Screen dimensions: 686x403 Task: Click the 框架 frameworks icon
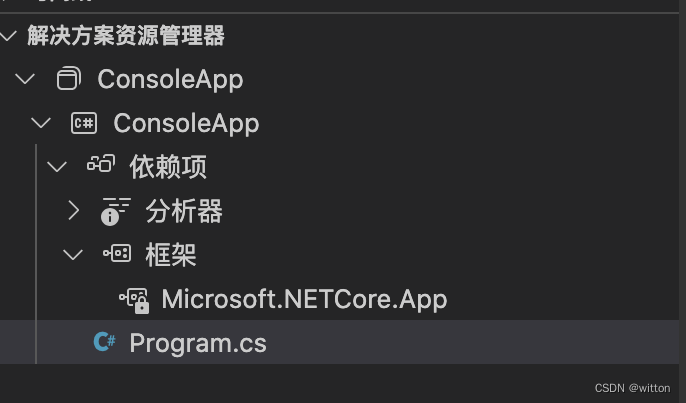(116, 254)
